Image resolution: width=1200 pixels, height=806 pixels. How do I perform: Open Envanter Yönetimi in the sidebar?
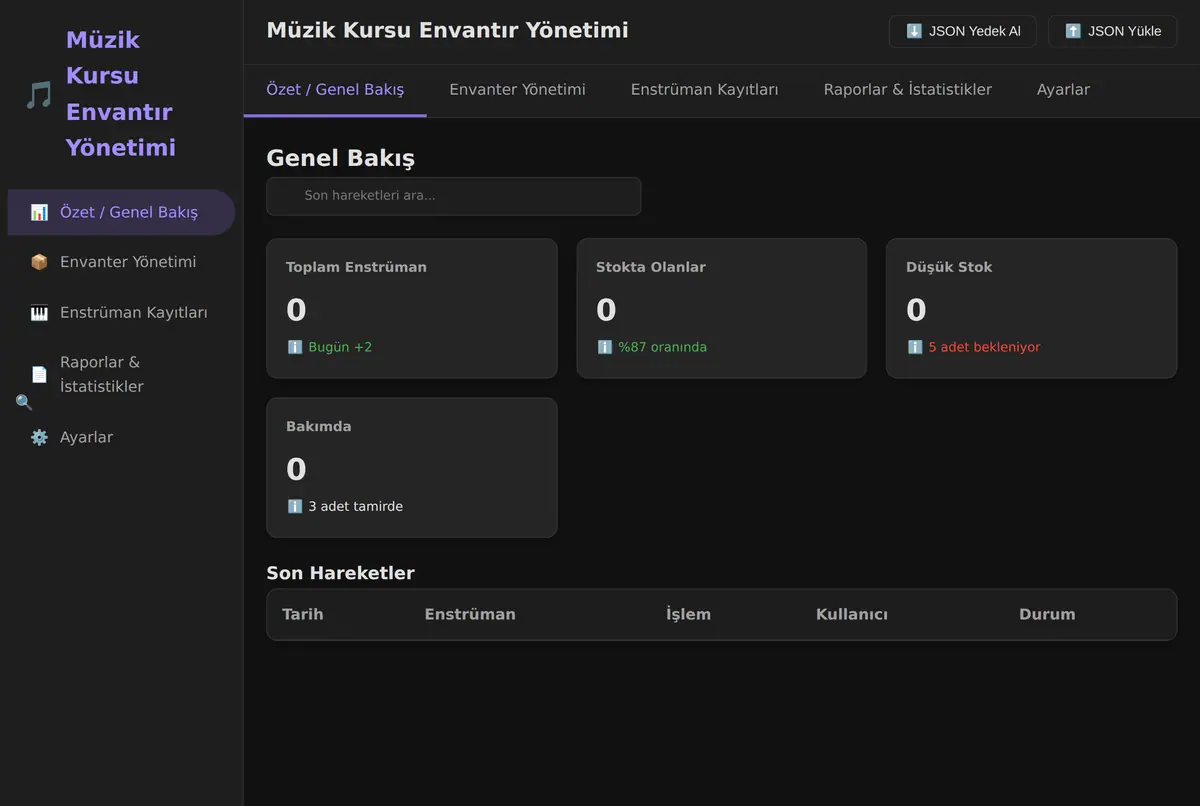121,262
